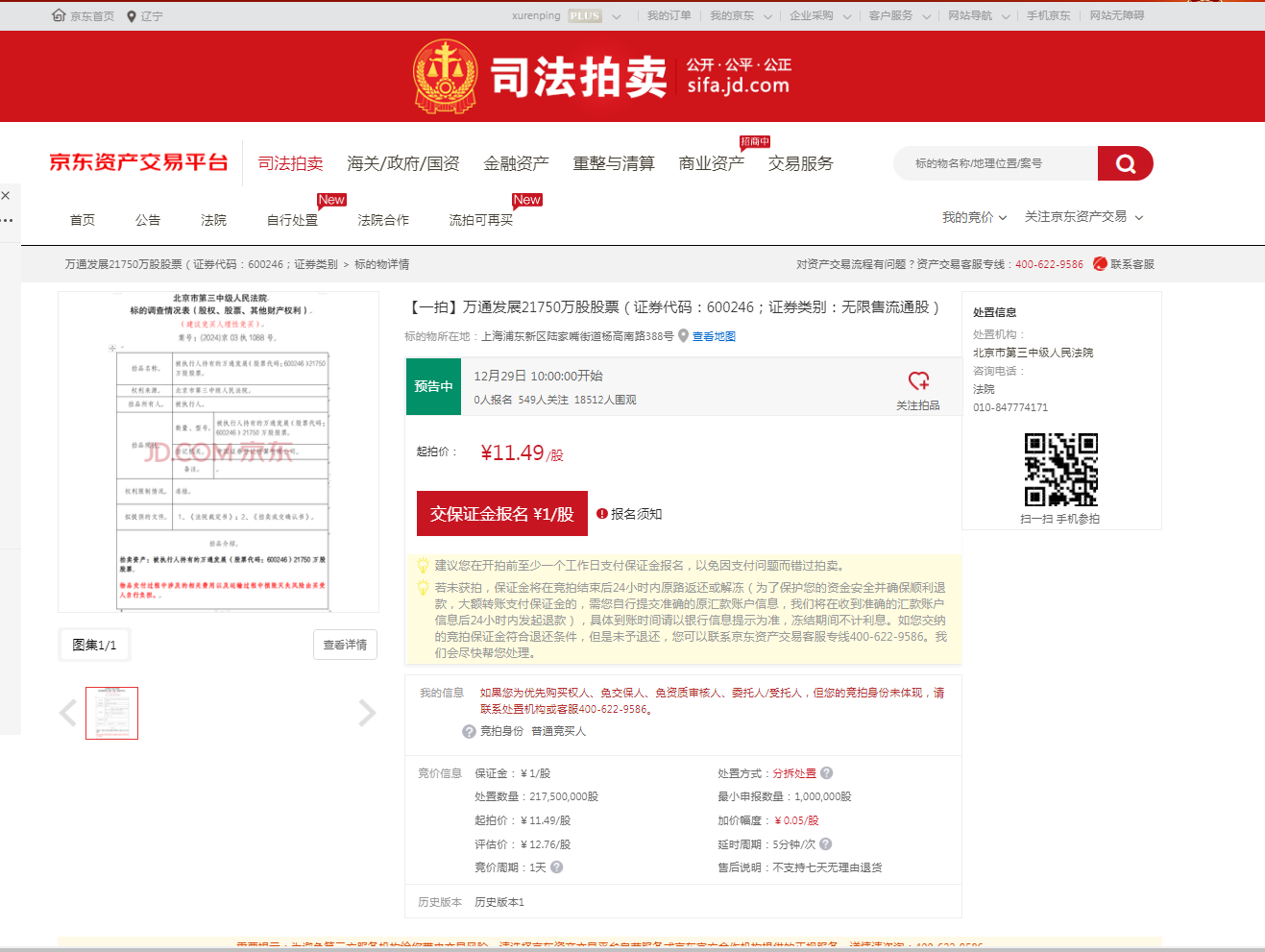Click the 联系客服 support icon
Image resolution: width=1265 pixels, height=952 pixels.
click(x=1100, y=264)
